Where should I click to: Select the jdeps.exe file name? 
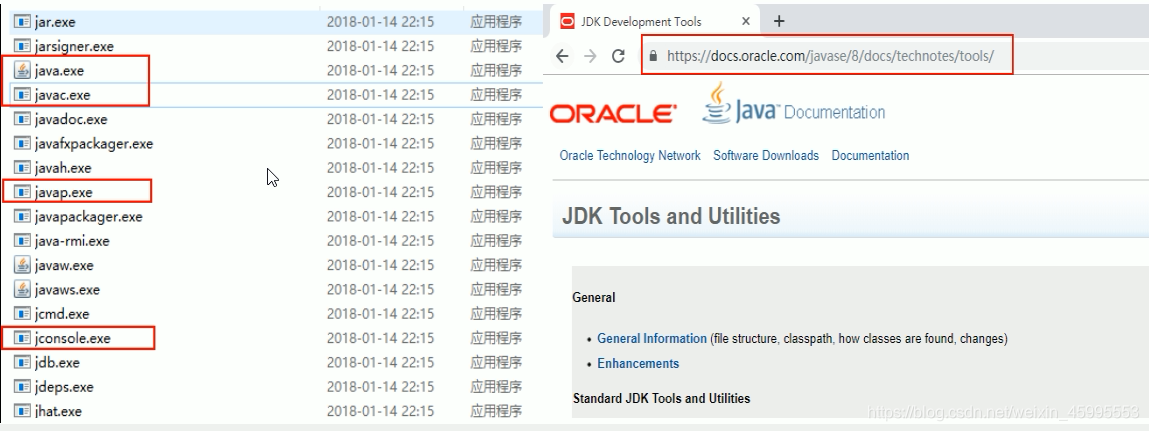click(x=64, y=386)
